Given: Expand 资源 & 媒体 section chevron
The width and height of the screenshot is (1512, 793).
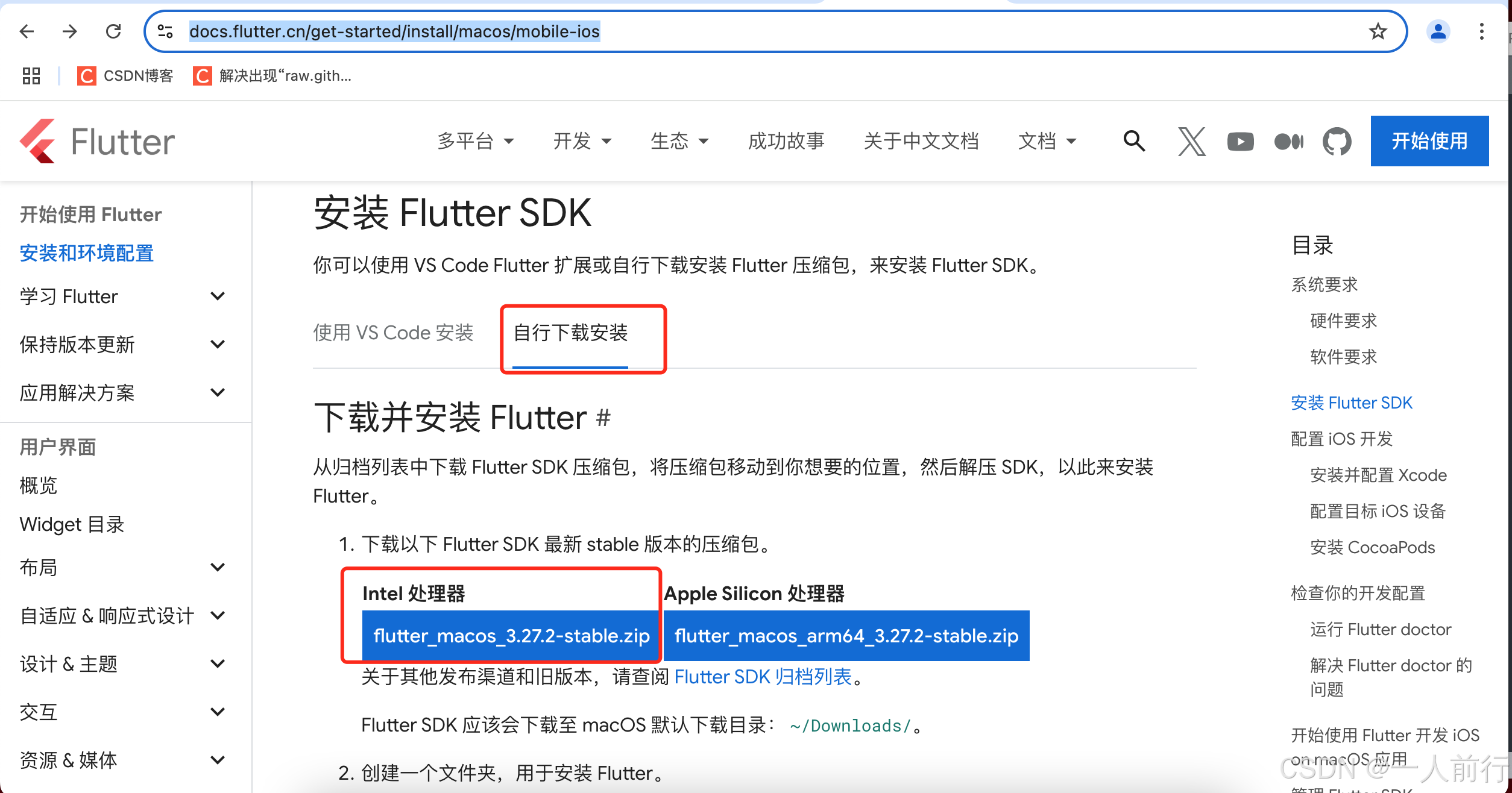Looking at the screenshot, I should (218, 760).
